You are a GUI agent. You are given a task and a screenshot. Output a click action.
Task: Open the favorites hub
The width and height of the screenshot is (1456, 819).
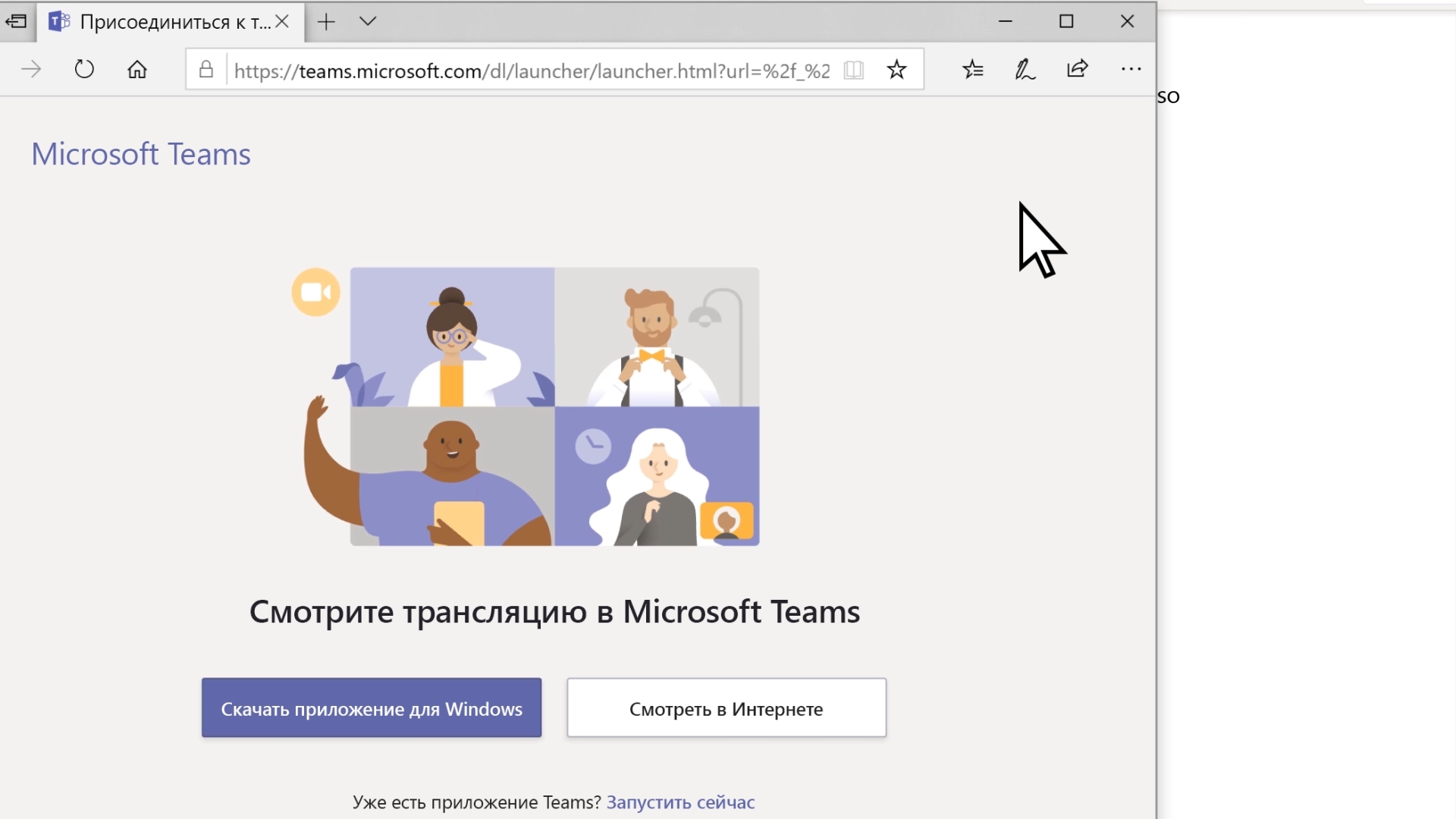pos(973,70)
